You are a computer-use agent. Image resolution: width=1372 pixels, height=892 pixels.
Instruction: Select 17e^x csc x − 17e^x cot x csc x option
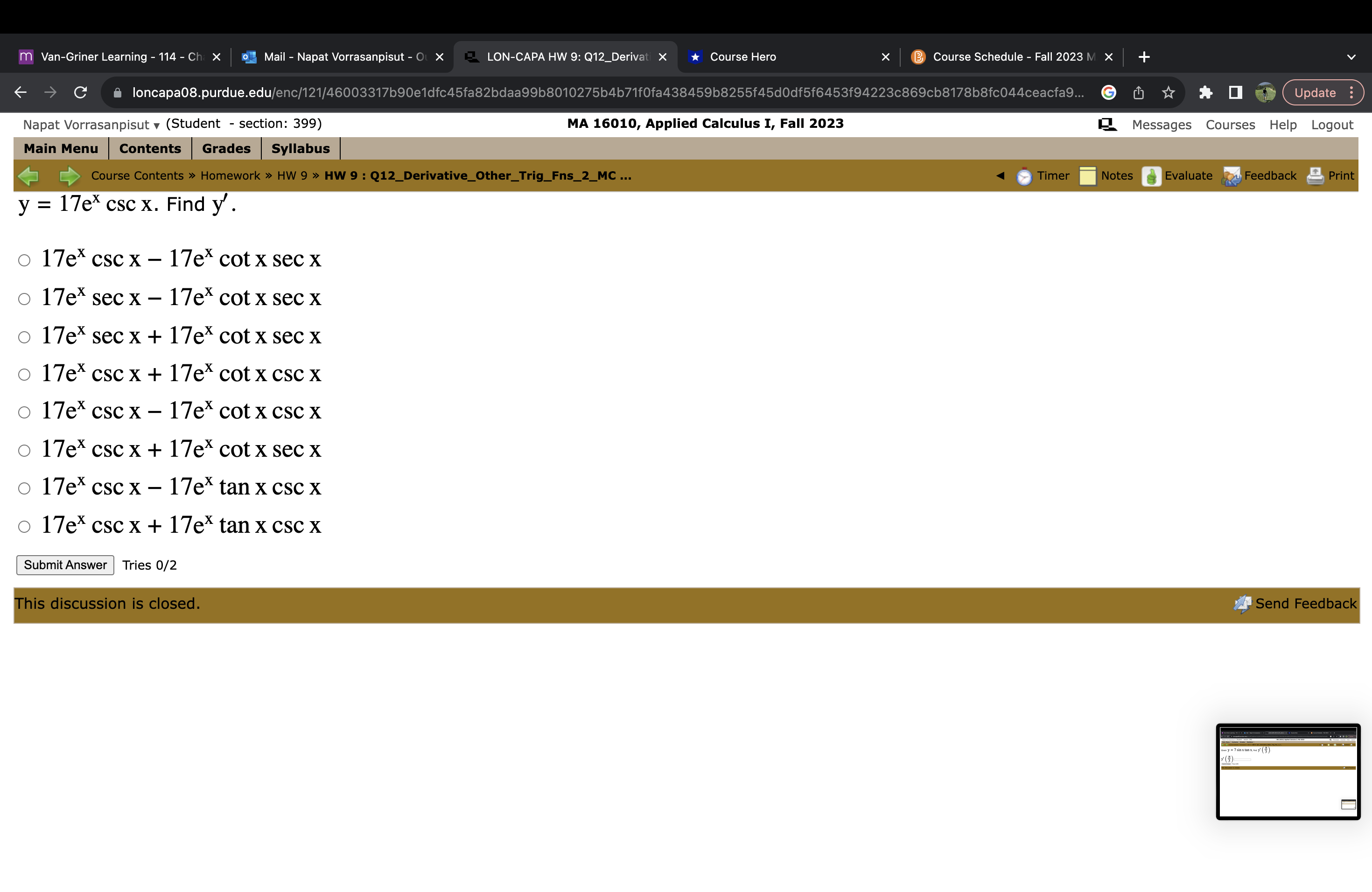click(x=24, y=412)
